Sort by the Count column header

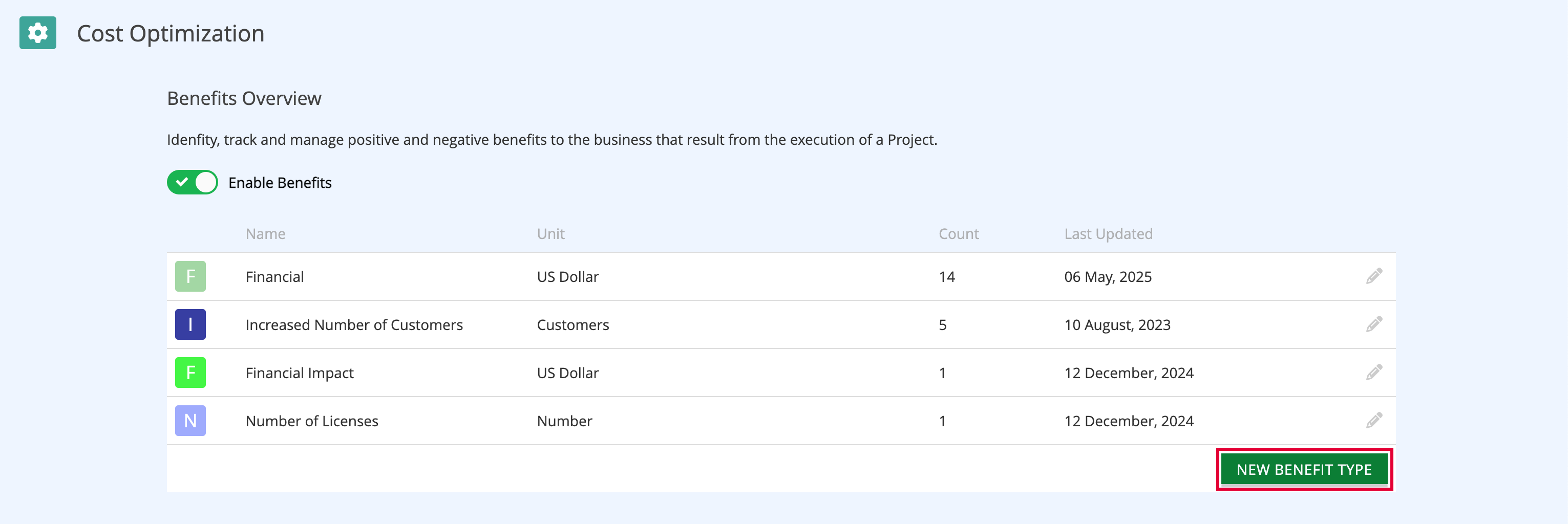point(959,234)
